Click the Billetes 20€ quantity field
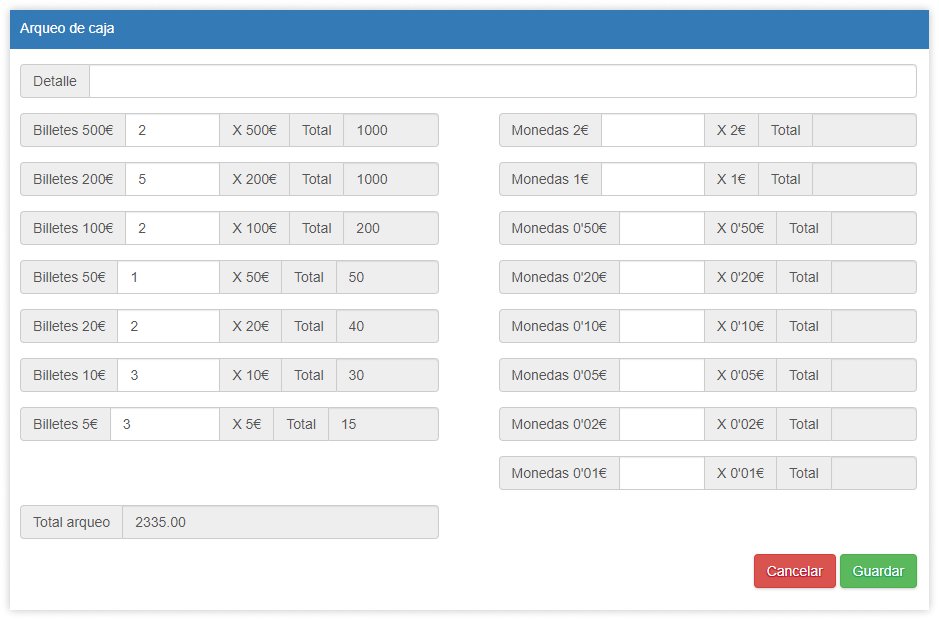Screen dimensions: 939x620 (x=168, y=326)
